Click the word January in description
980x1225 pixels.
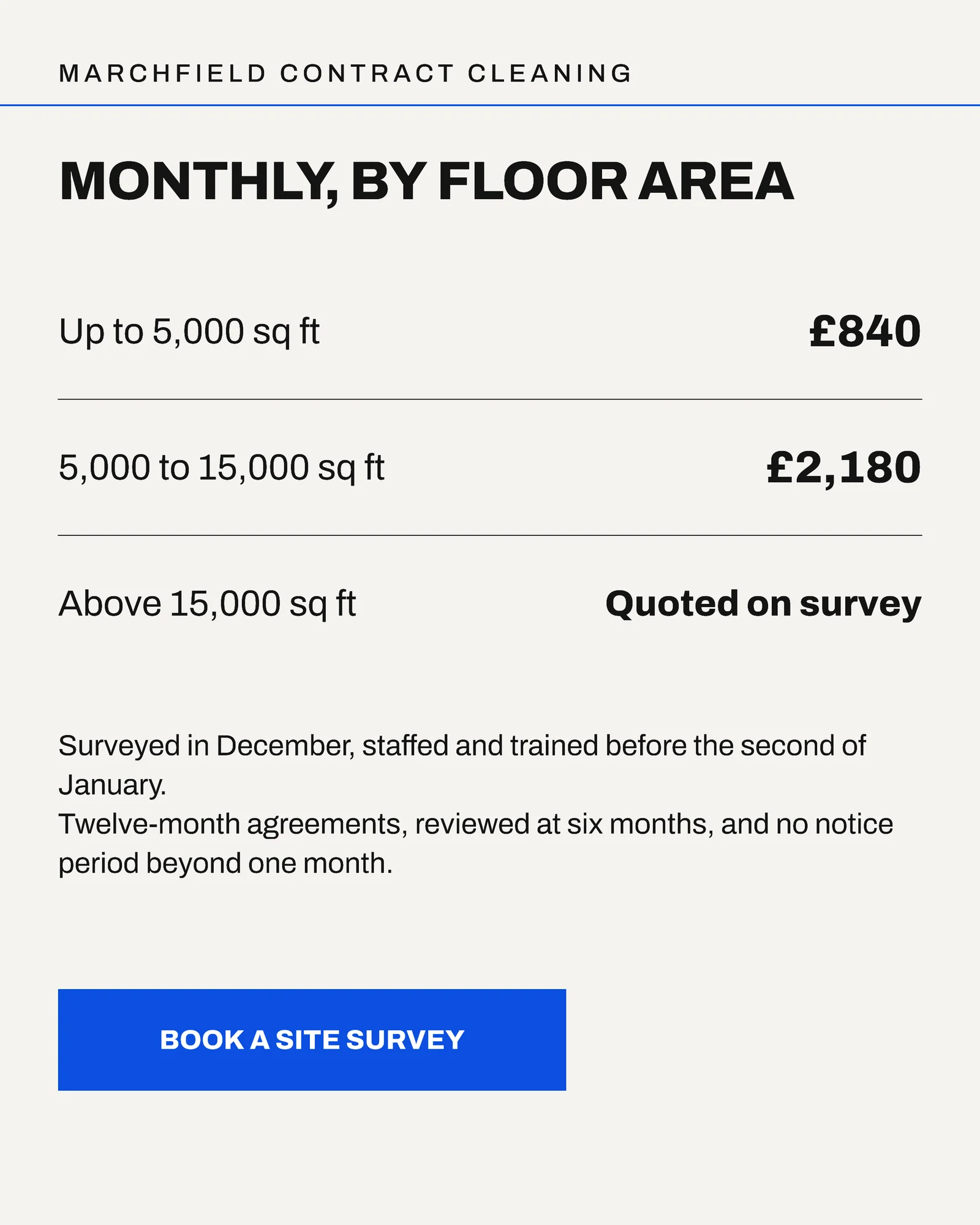click(112, 785)
